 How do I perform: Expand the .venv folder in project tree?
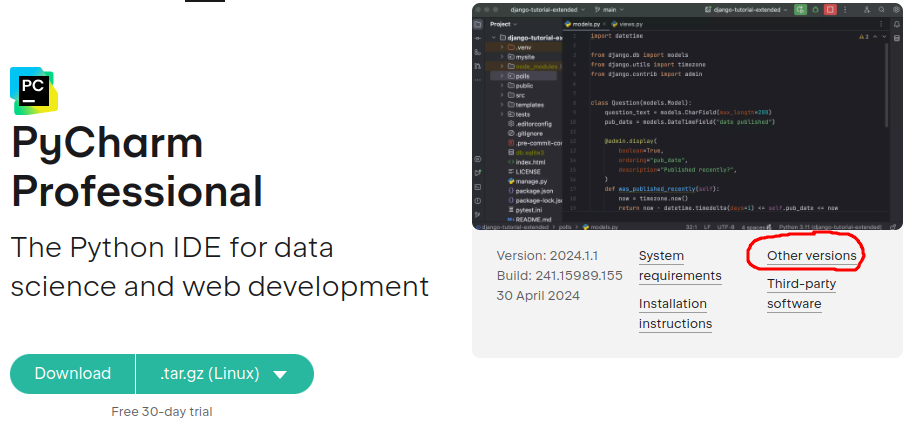502,47
